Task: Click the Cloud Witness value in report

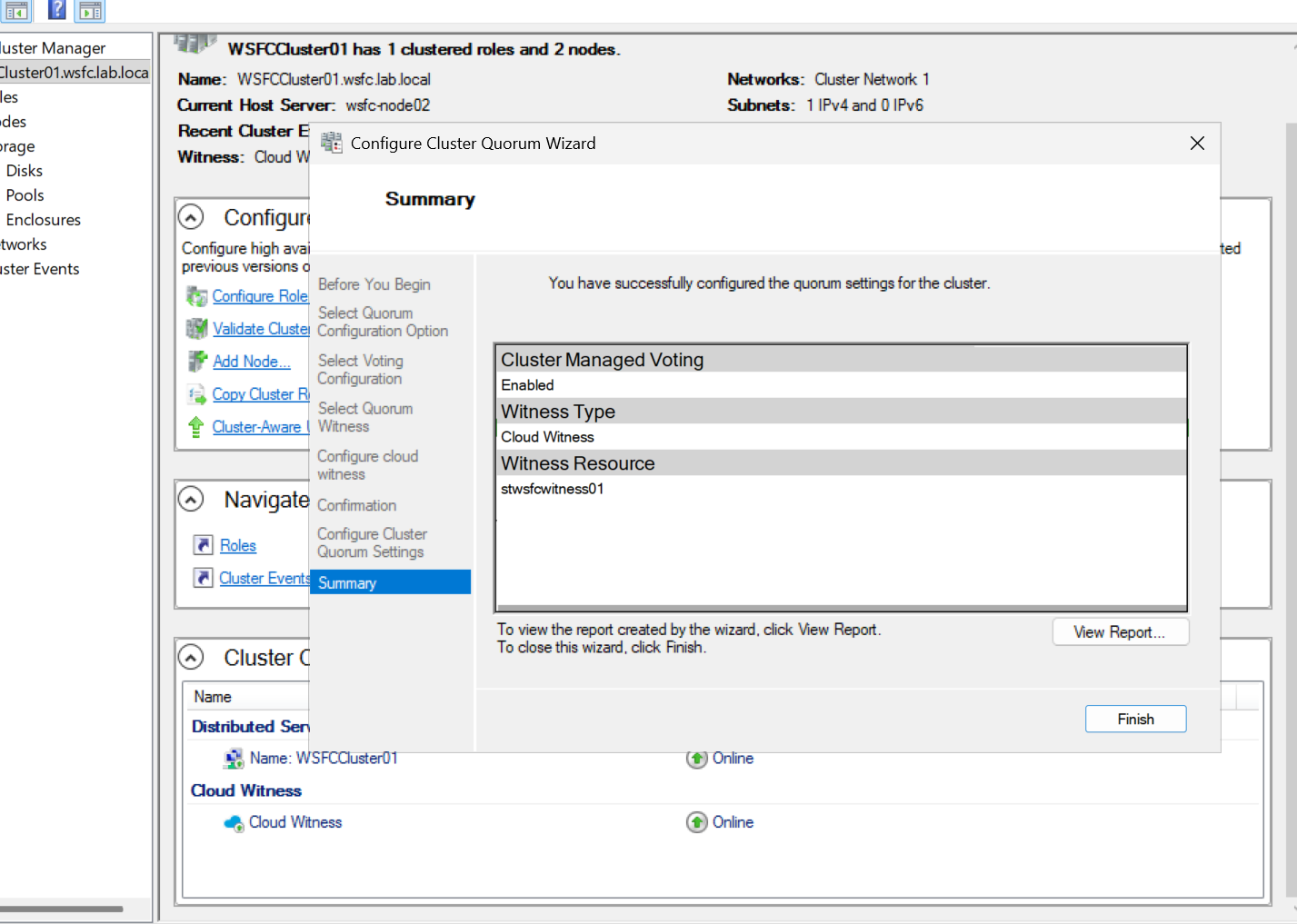Action: (547, 437)
